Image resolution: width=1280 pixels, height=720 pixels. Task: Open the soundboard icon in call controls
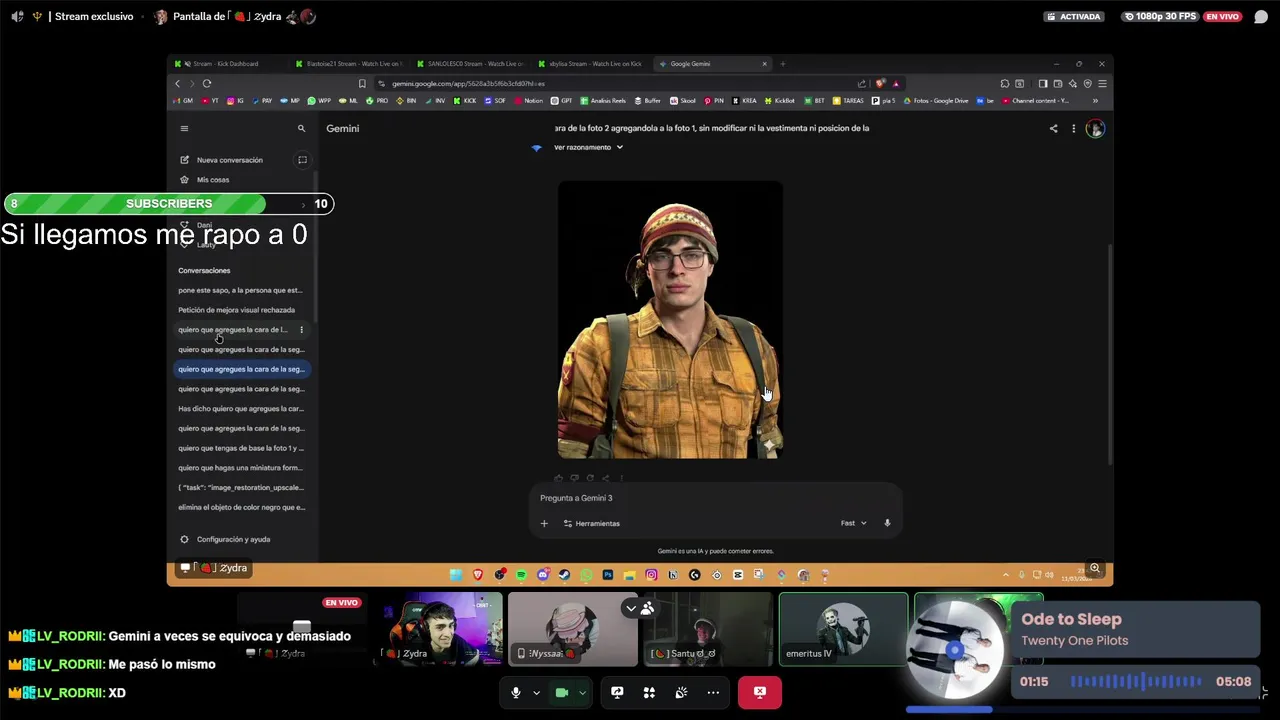coord(681,692)
